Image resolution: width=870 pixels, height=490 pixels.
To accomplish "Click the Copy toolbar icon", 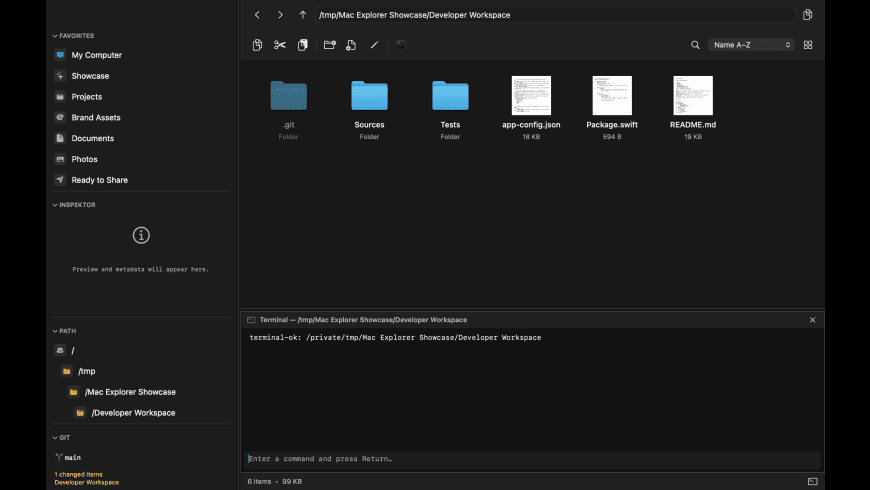I will click(x=257, y=45).
